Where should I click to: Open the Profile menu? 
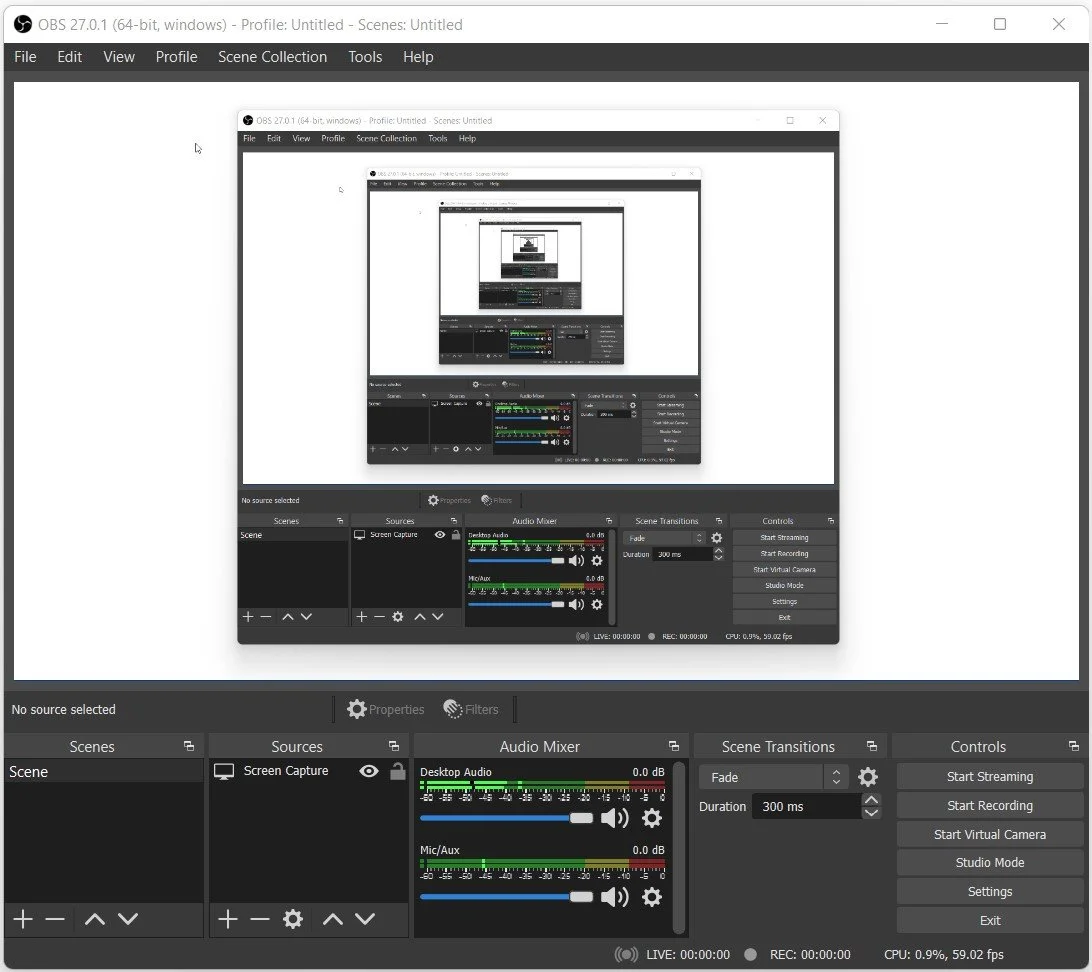coord(176,56)
